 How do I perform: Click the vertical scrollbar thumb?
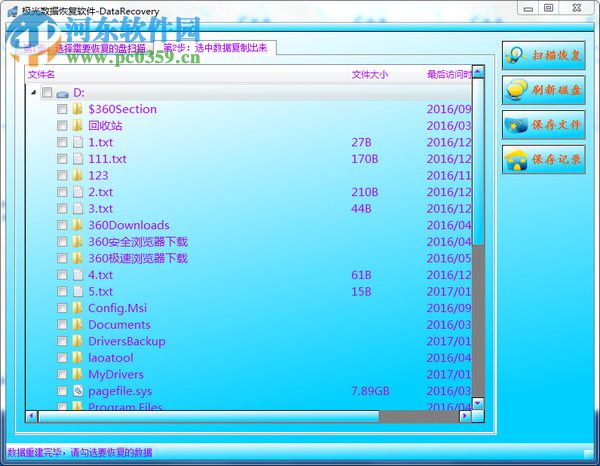[x=478, y=161]
